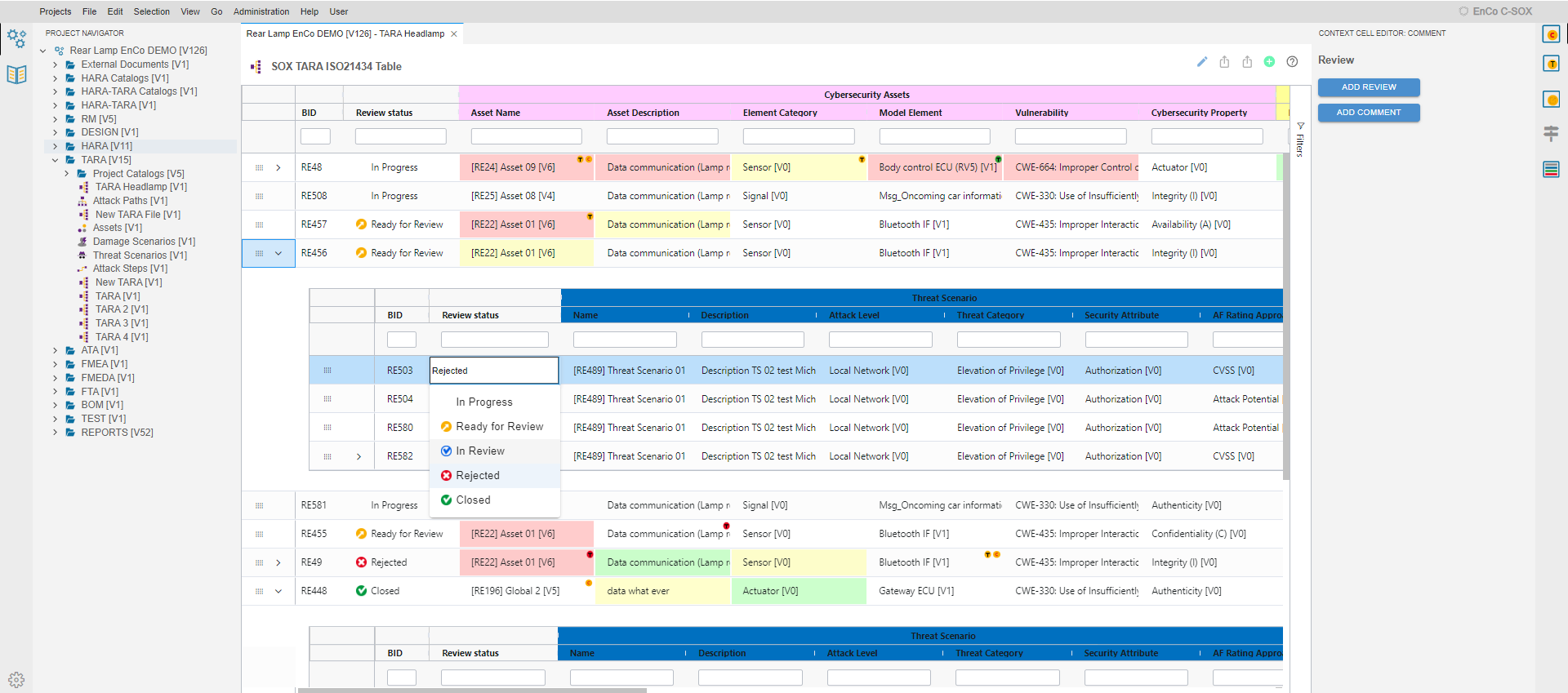1568x693 pixels.
Task: Open the Administration menu
Action: [x=261, y=11]
